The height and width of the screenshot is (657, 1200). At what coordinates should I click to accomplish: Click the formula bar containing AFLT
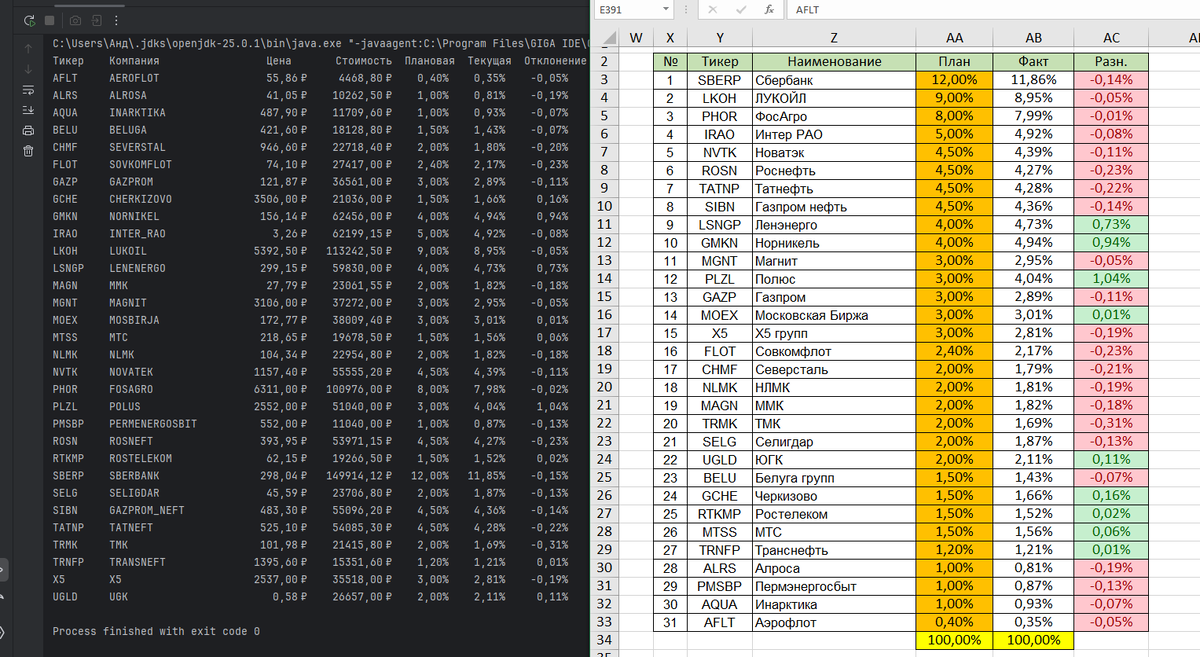point(995,9)
